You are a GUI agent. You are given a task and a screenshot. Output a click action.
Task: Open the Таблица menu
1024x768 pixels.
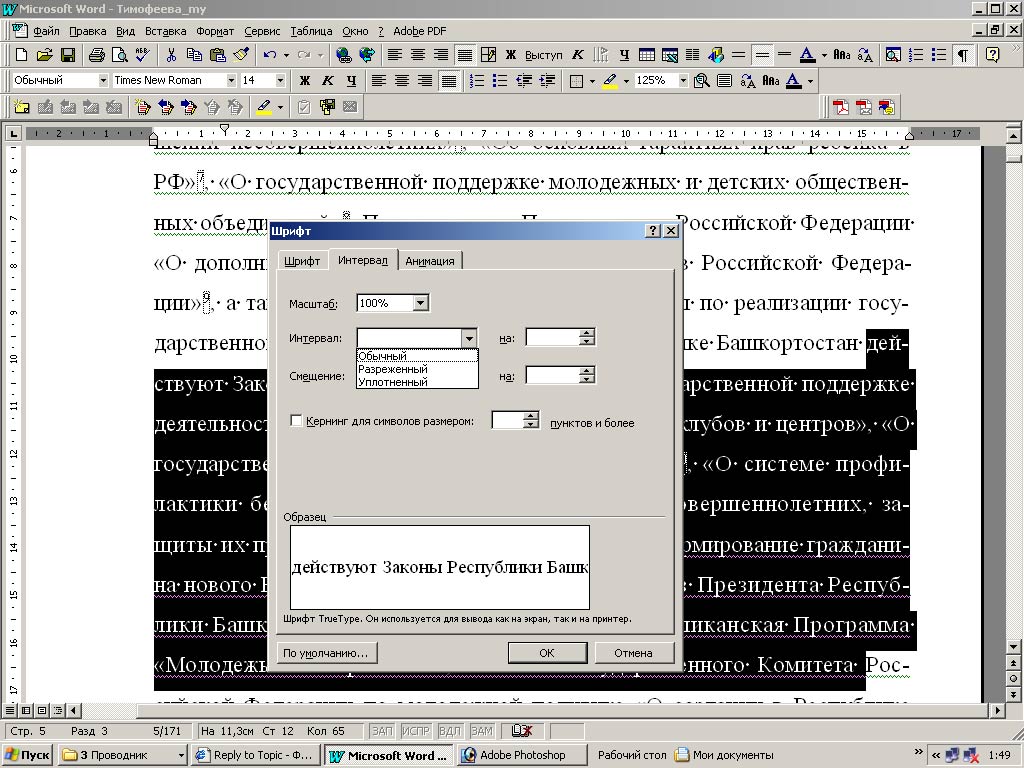[311, 31]
